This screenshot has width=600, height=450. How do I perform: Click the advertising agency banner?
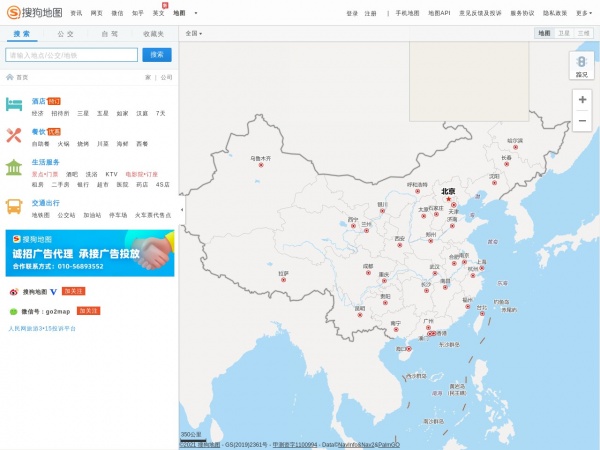[x=90, y=253]
